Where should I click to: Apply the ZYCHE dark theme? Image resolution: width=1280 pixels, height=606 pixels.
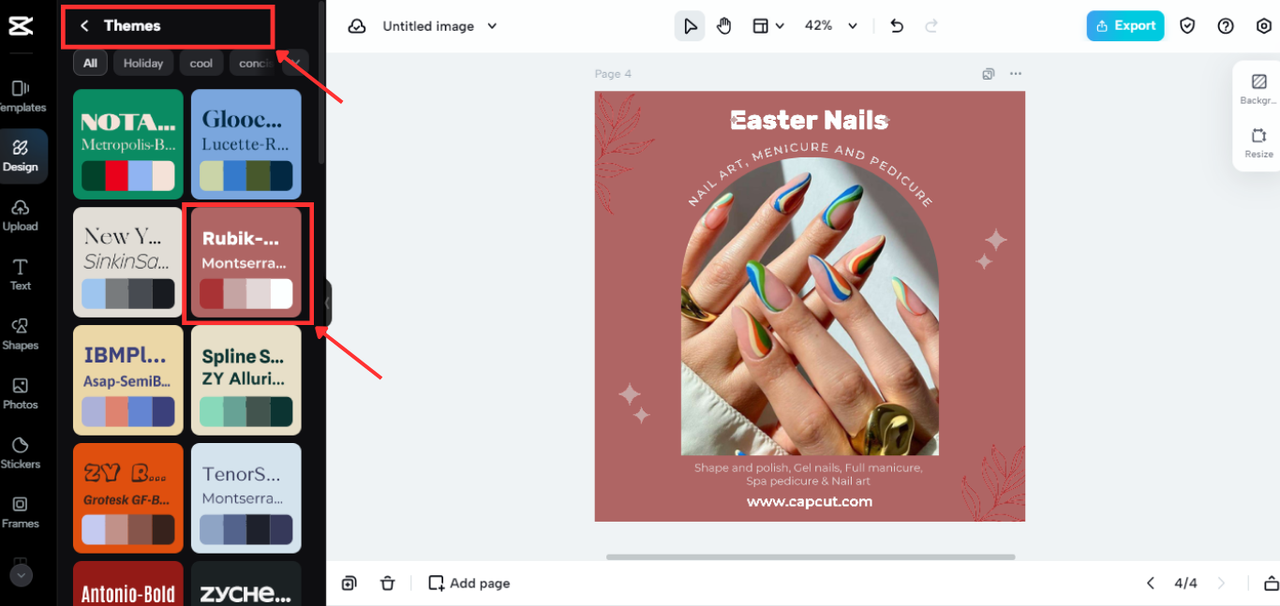pos(246,583)
